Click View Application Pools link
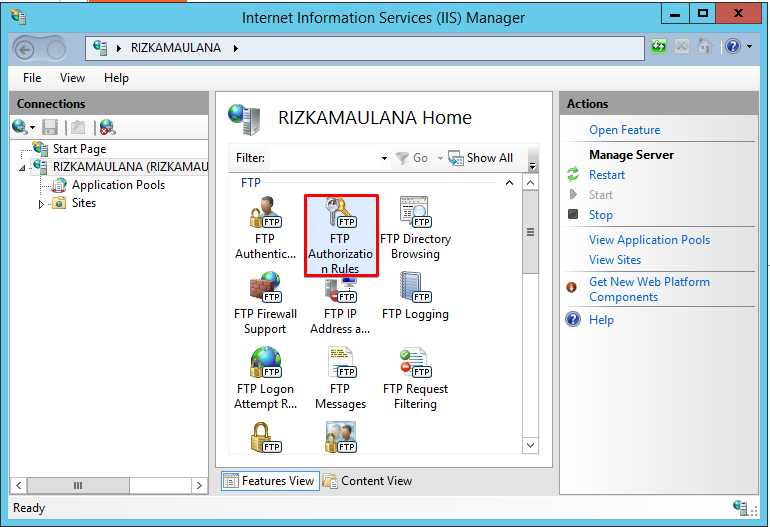Image resolution: width=770 pixels, height=527 pixels. tap(649, 240)
